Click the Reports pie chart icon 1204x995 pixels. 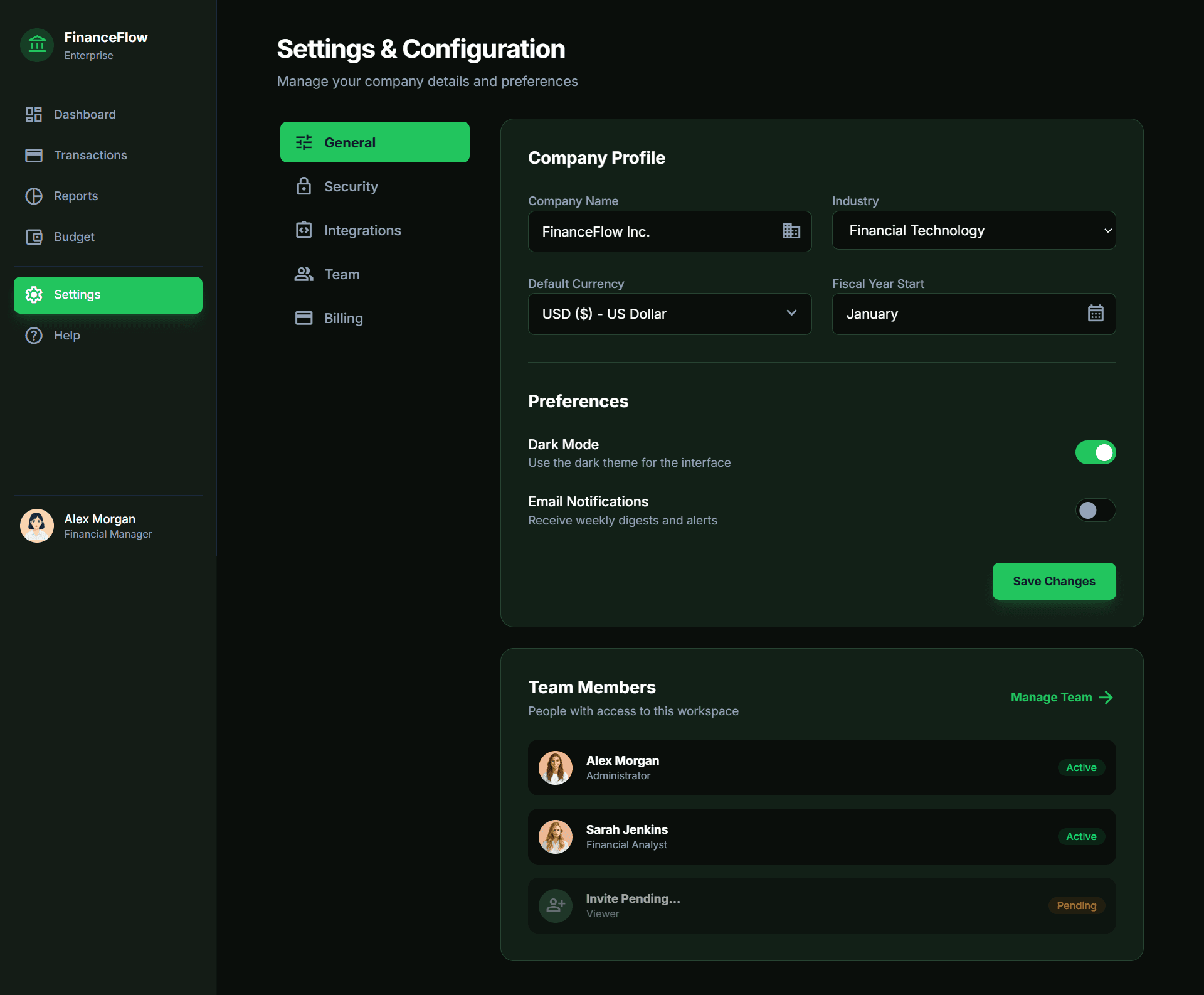pyautogui.click(x=34, y=196)
